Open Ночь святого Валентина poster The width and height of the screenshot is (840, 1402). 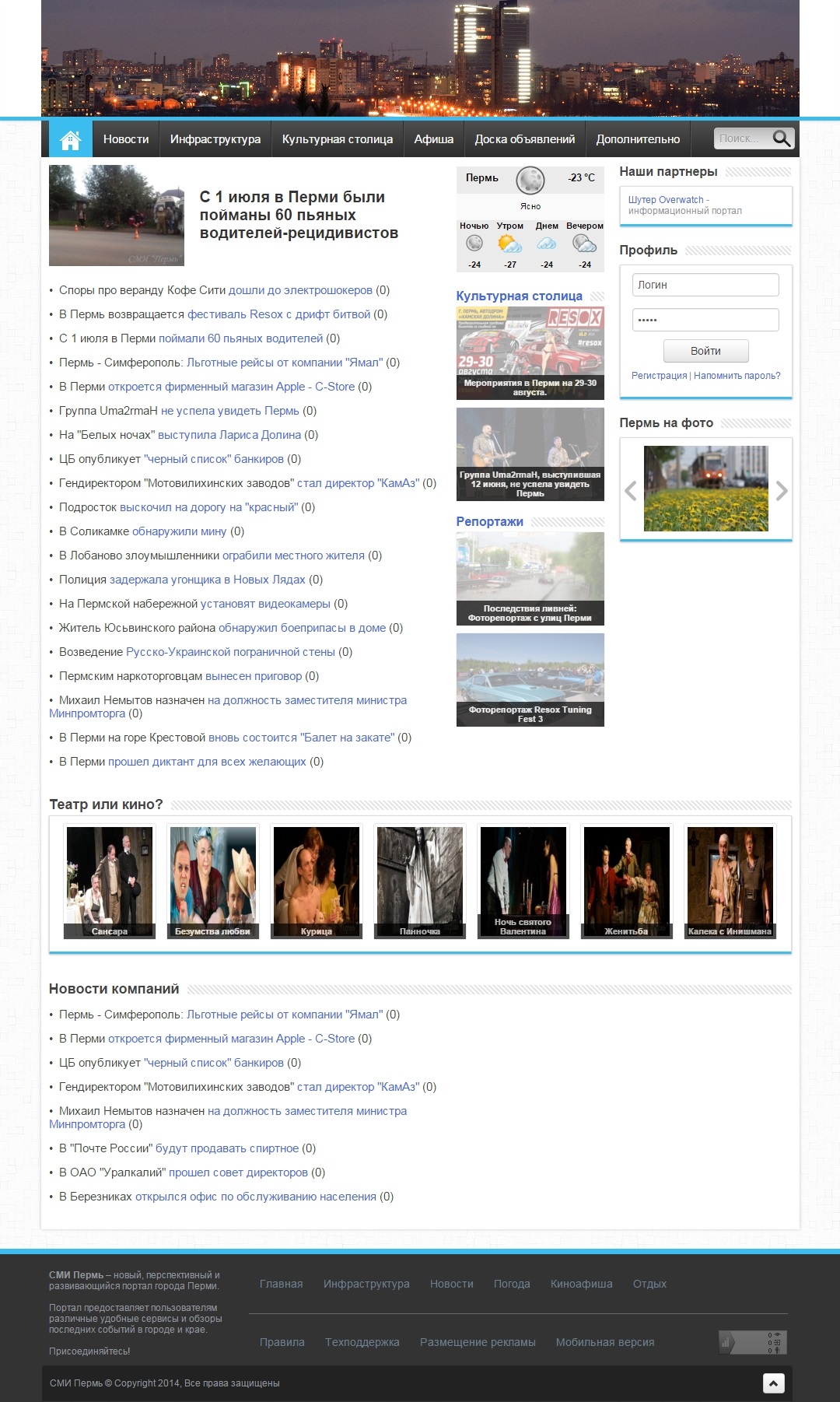click(523, 882)
